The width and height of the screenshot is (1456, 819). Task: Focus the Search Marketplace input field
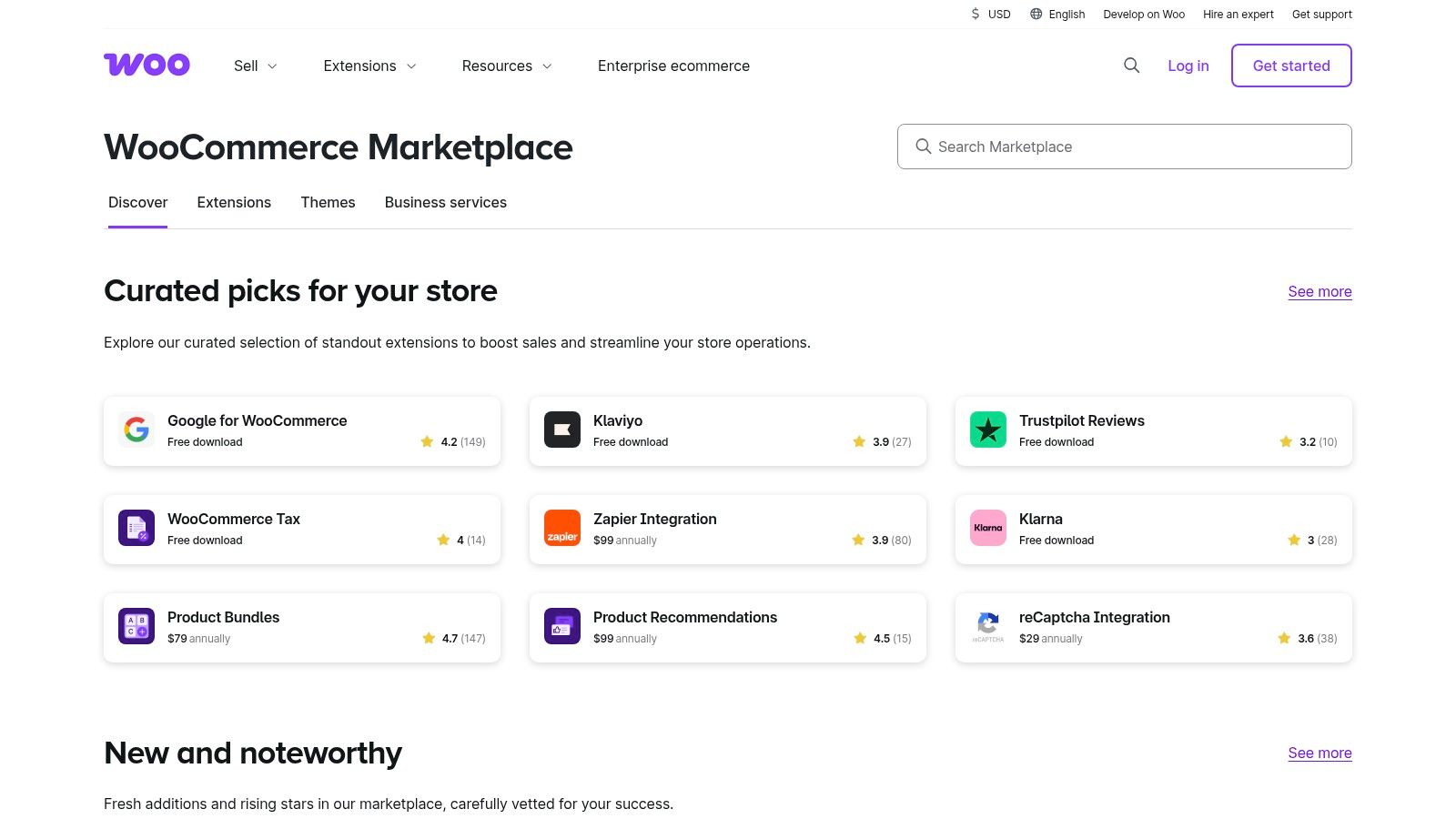1124,147
